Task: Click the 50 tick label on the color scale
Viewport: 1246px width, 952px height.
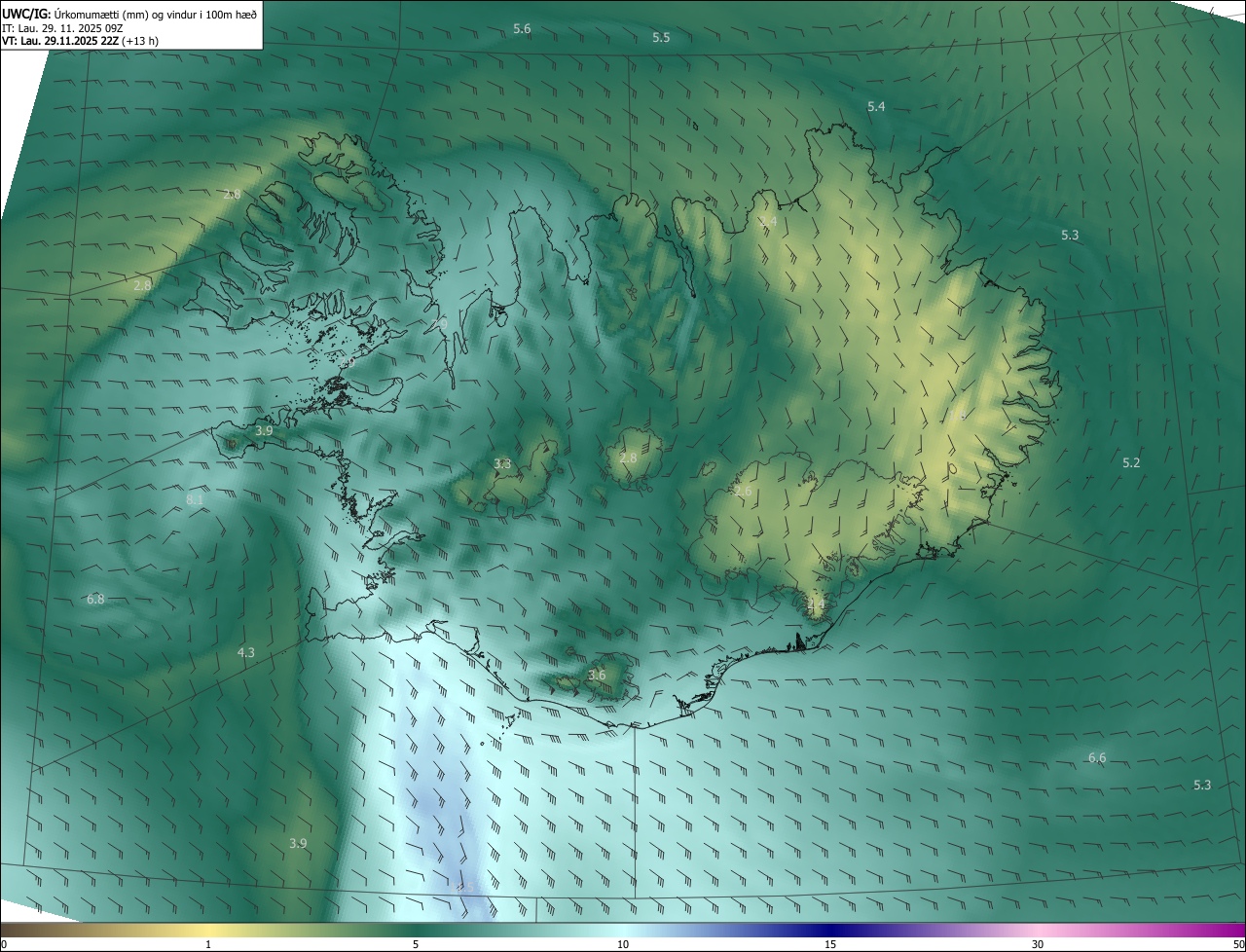Action: [x=1238, y=944]
